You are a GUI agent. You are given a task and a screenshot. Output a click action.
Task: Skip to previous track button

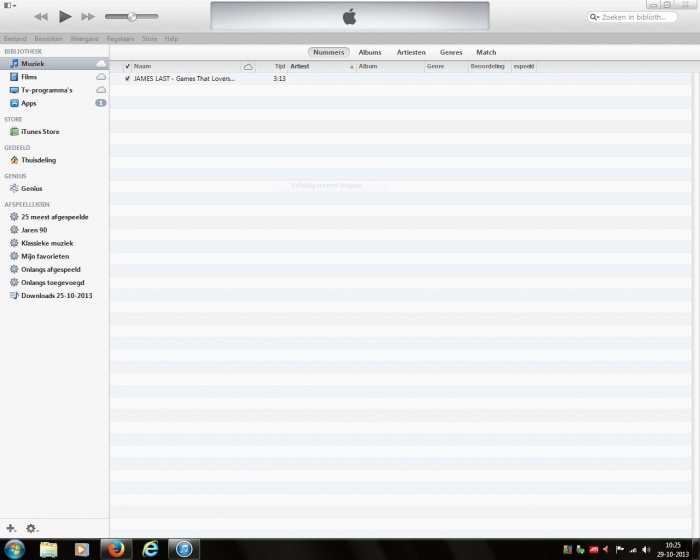coord(41,17)
